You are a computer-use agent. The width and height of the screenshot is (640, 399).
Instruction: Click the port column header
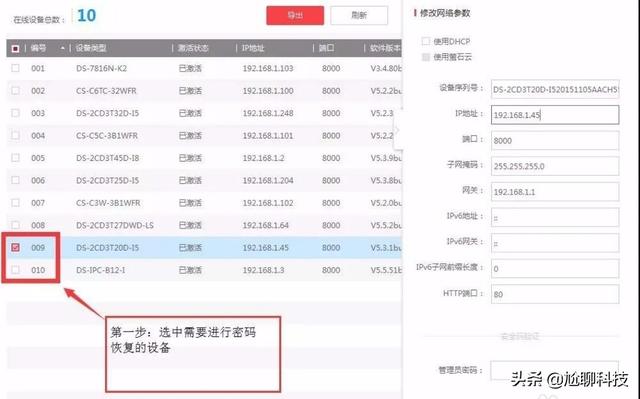[327, 48]
